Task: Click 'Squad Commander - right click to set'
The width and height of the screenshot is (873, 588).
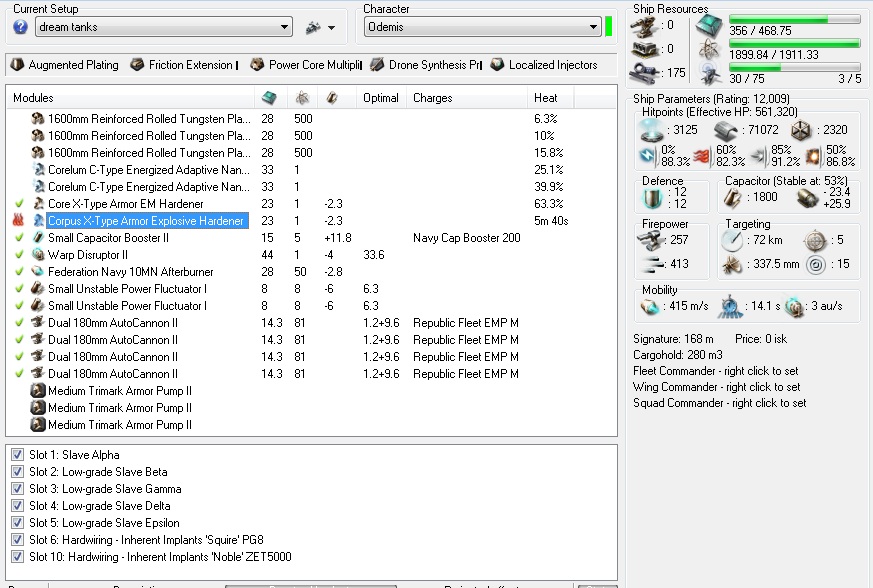Action: pos(719,403)
